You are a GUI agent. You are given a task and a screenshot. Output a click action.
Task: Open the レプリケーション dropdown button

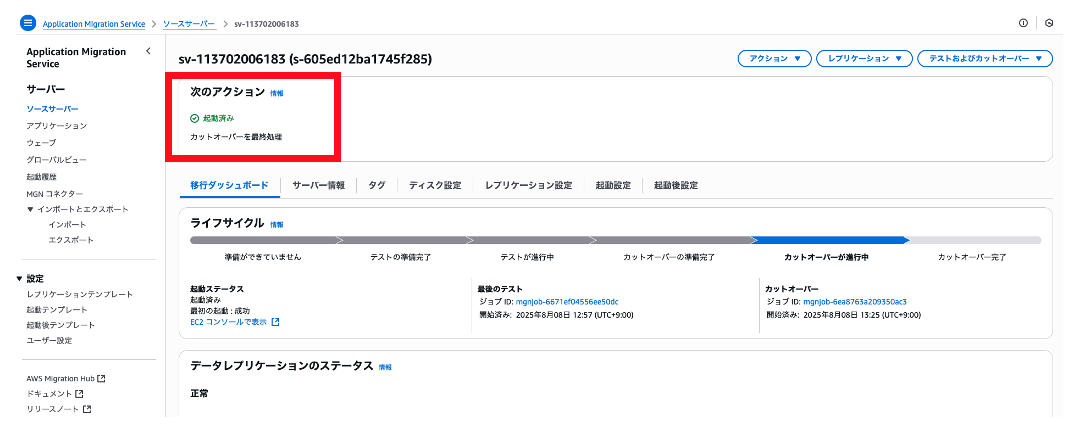tap(865, 59)
